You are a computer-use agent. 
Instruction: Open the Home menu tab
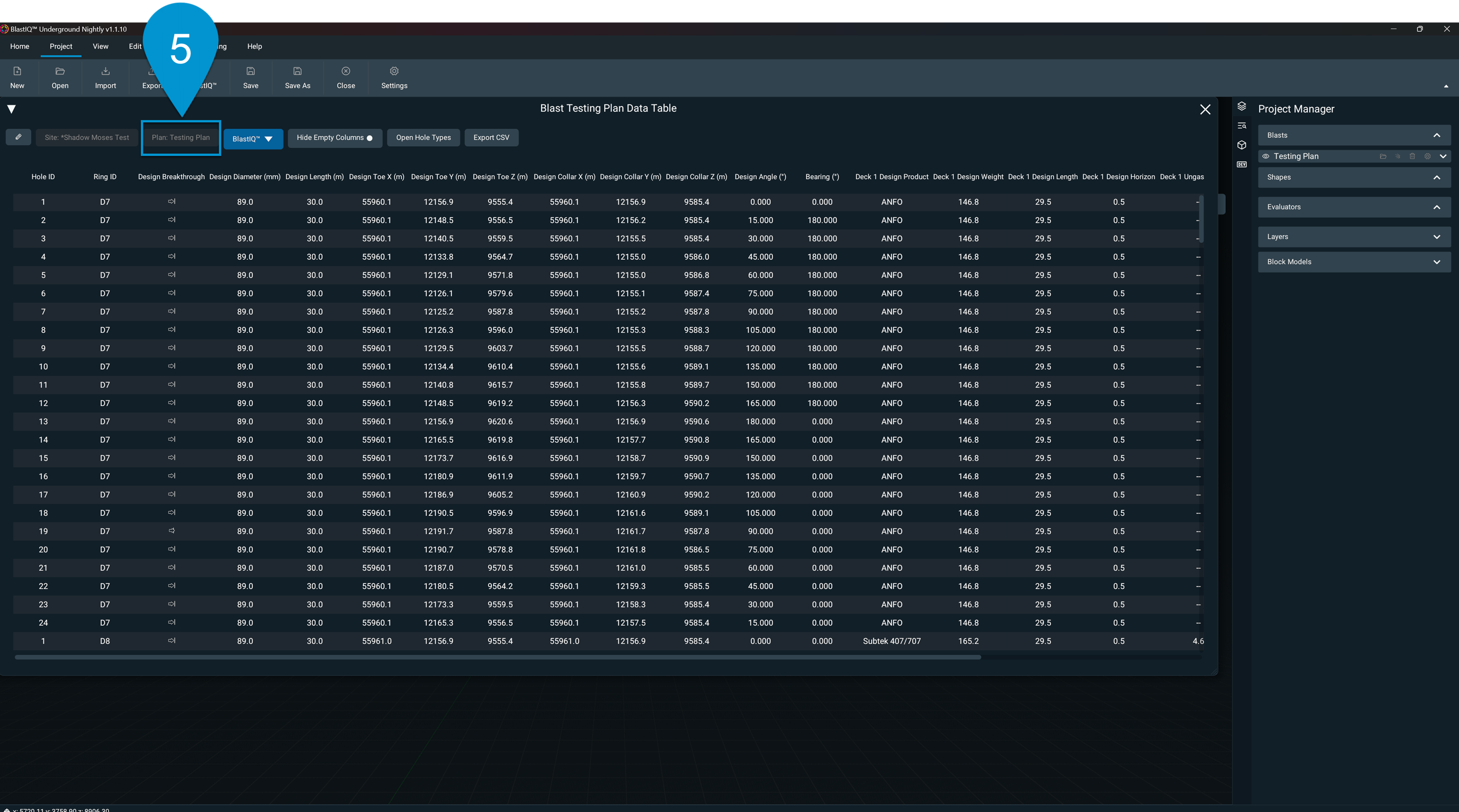(x=19, y=47)
